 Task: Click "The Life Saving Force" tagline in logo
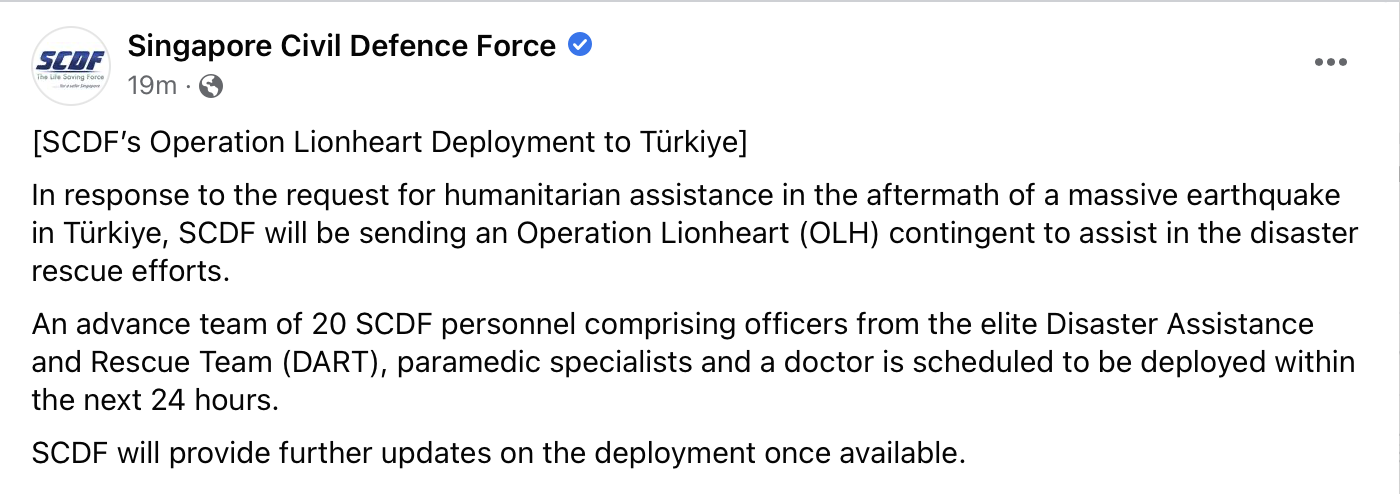[x=70, y=76]
